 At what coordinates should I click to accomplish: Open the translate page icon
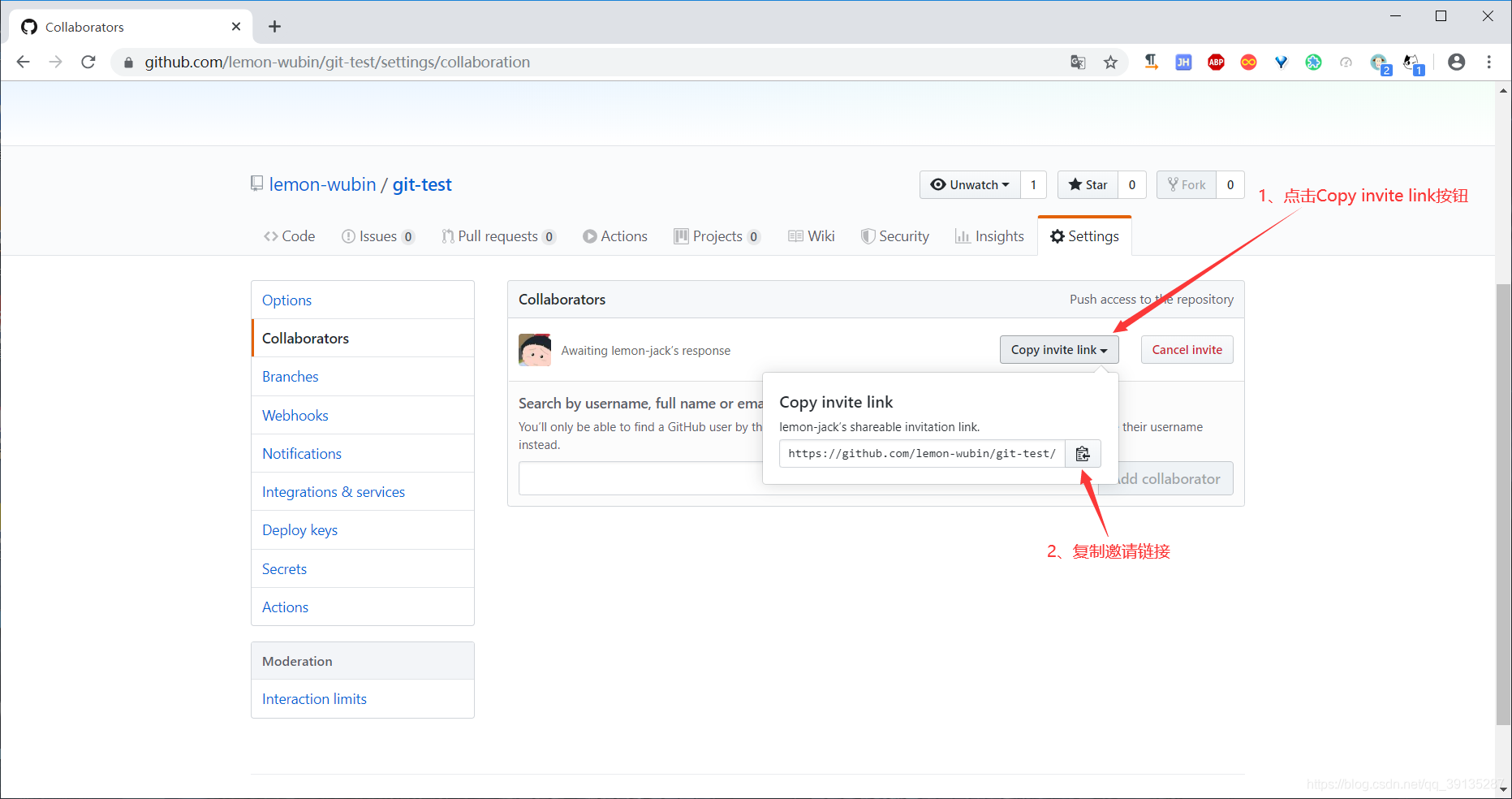point(1078,62)
